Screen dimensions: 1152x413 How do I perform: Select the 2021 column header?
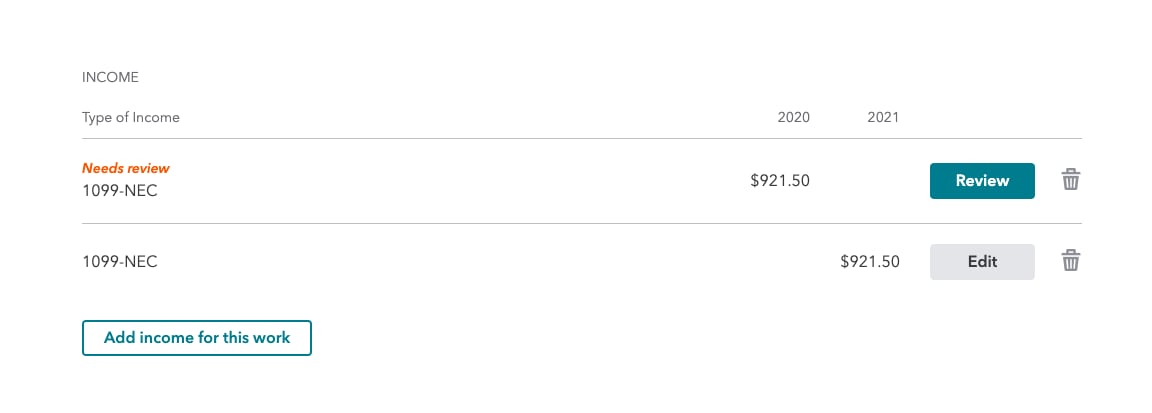[x=883, y=118]
